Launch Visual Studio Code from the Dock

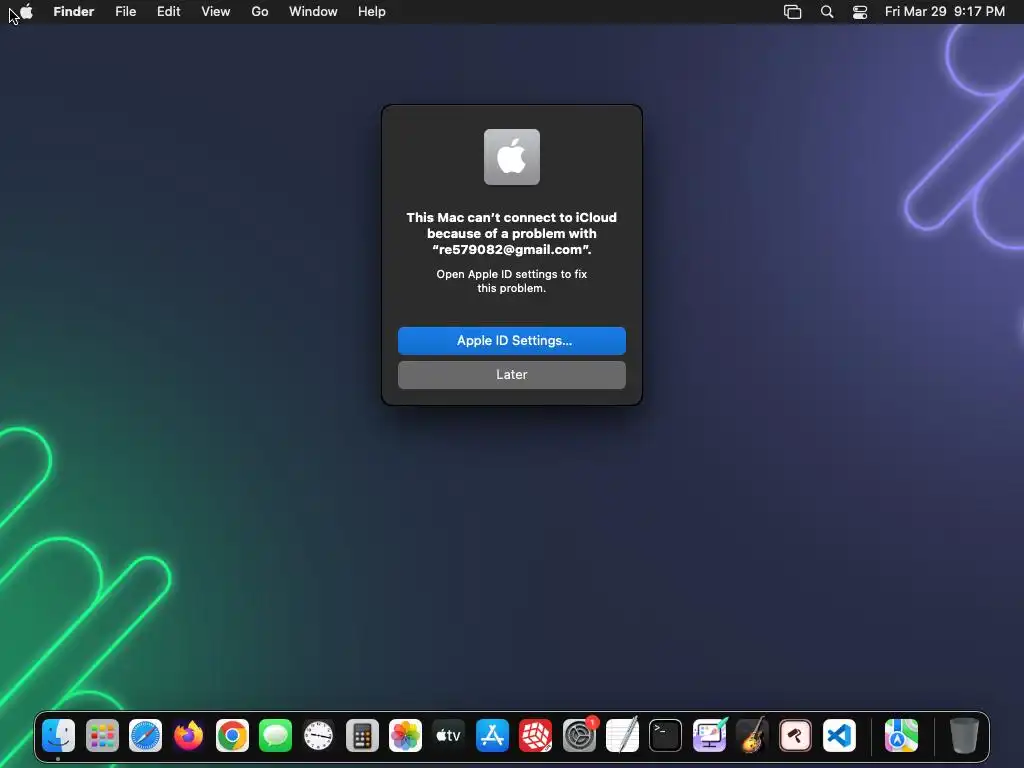(839, 736)
